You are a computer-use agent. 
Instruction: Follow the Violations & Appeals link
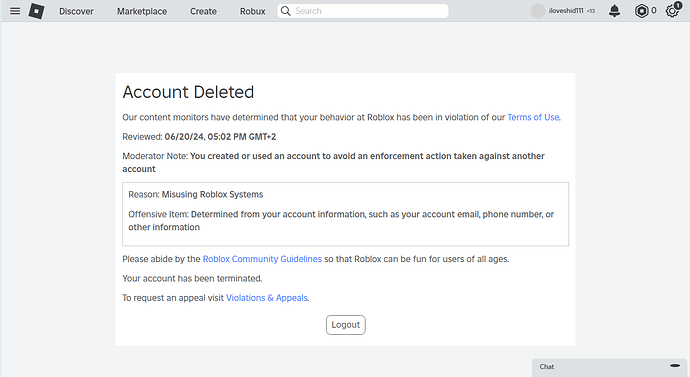coord(267,298)
